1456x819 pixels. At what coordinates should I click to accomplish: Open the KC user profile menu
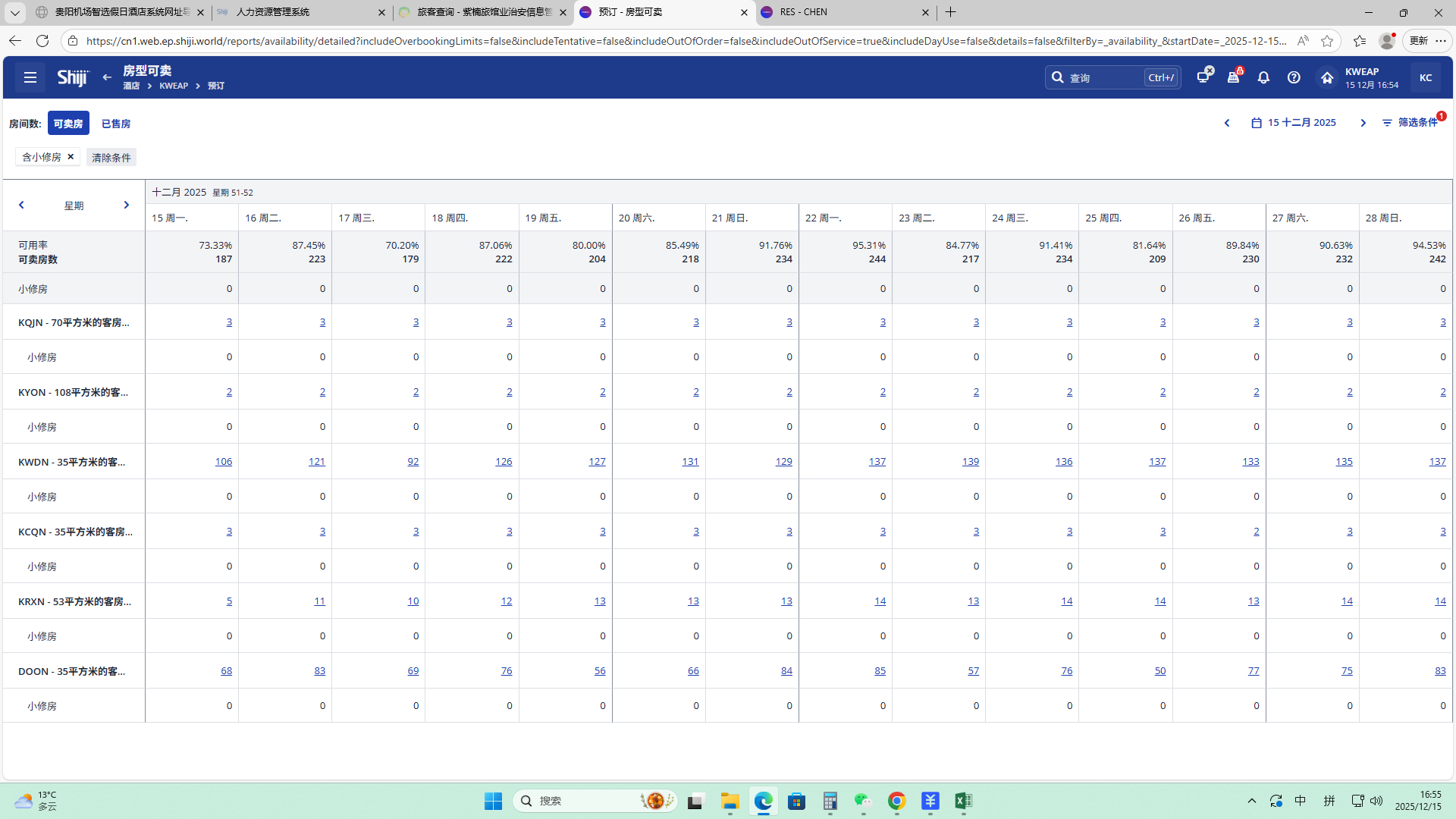pyautogui.click(x=1426, y=77)
